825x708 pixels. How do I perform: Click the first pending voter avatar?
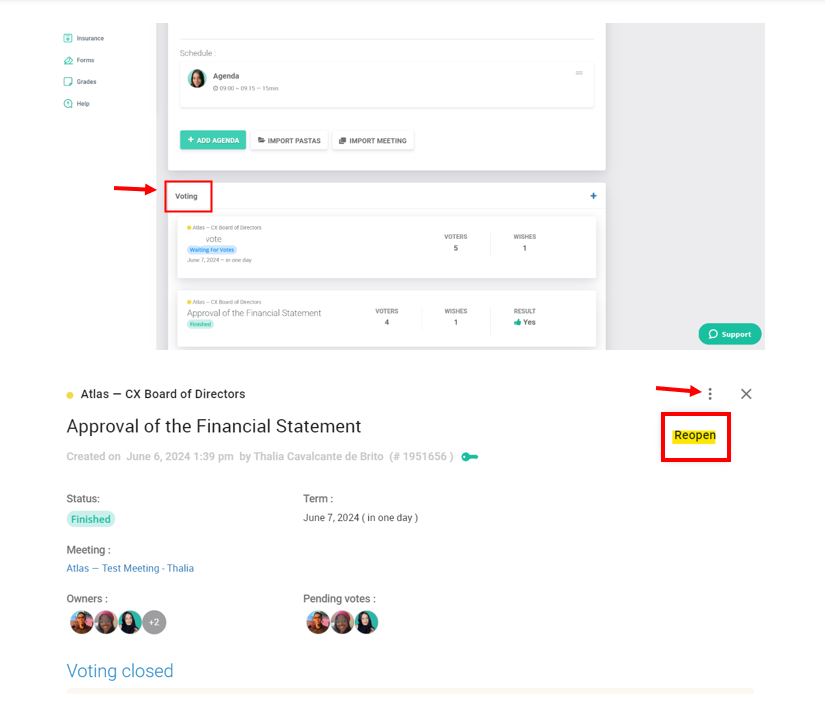[x=318, y=622]
